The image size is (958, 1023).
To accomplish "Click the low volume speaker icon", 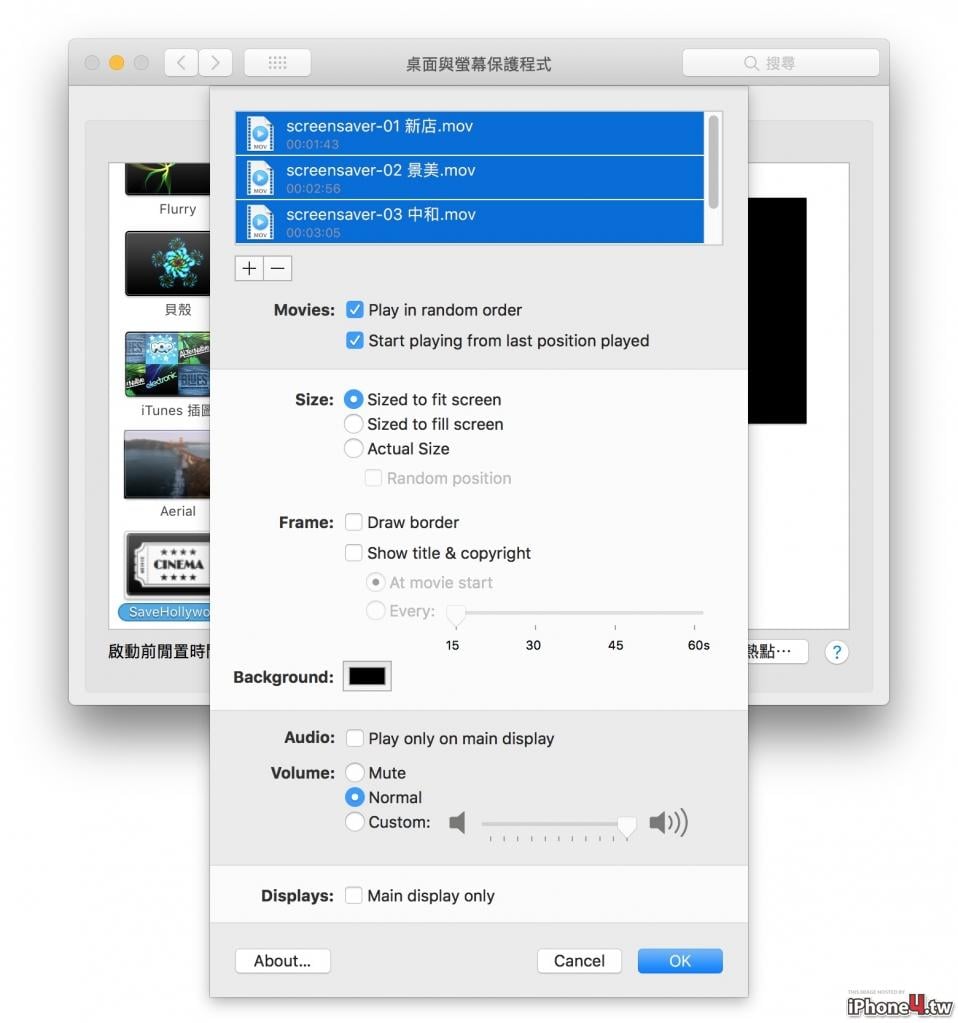I will (x=457, y=823).
